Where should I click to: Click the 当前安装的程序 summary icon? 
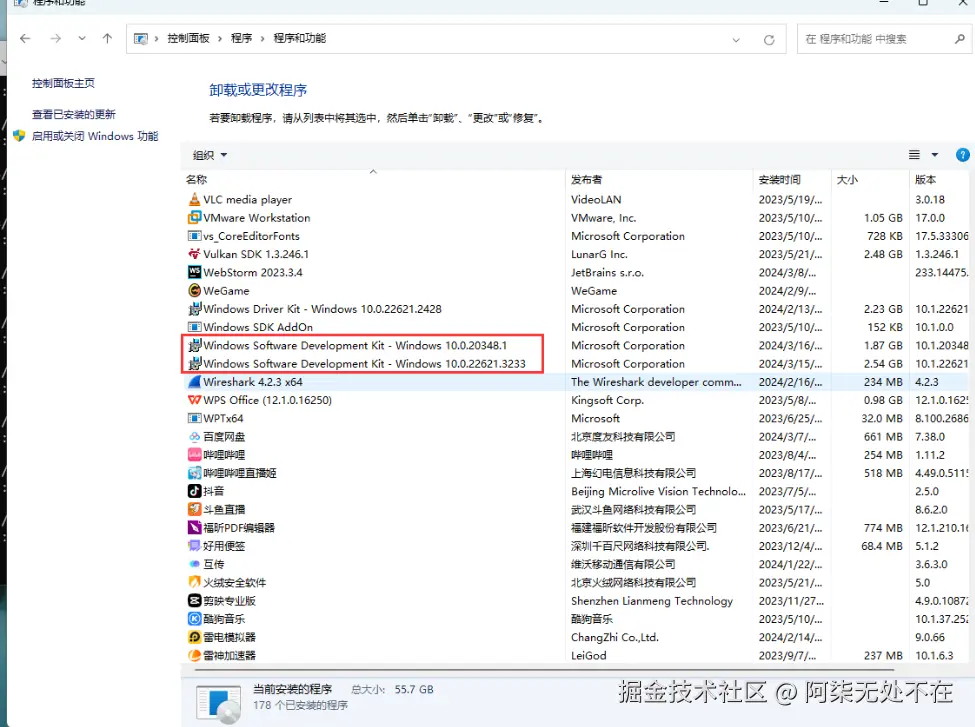pyautogui.click(x=218, y=705)
